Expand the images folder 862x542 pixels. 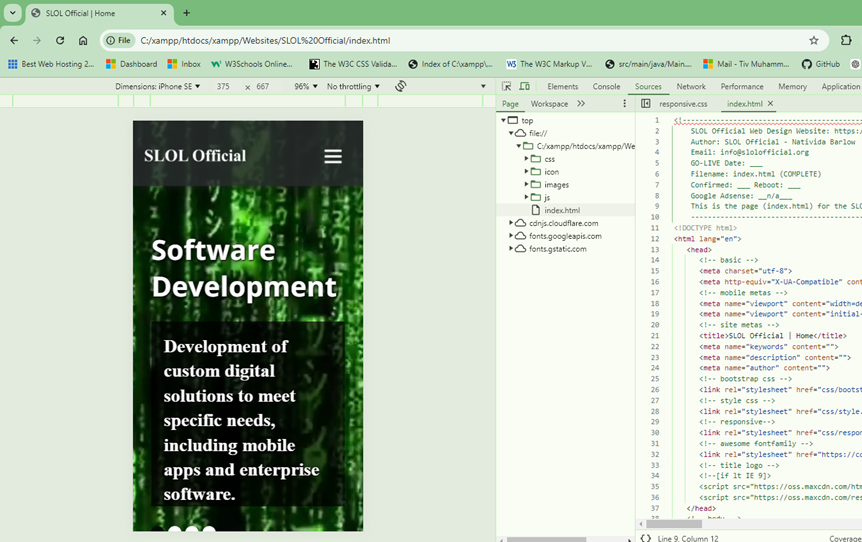pyautogui.click(x=526, y=184)
